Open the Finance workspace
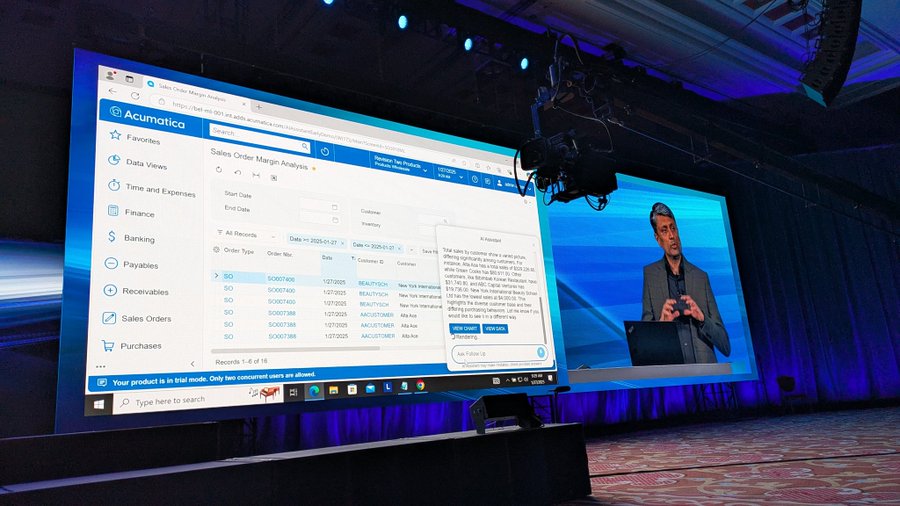Image resolution: width=900 pixels, height=506 pixels. coord(139,213)
